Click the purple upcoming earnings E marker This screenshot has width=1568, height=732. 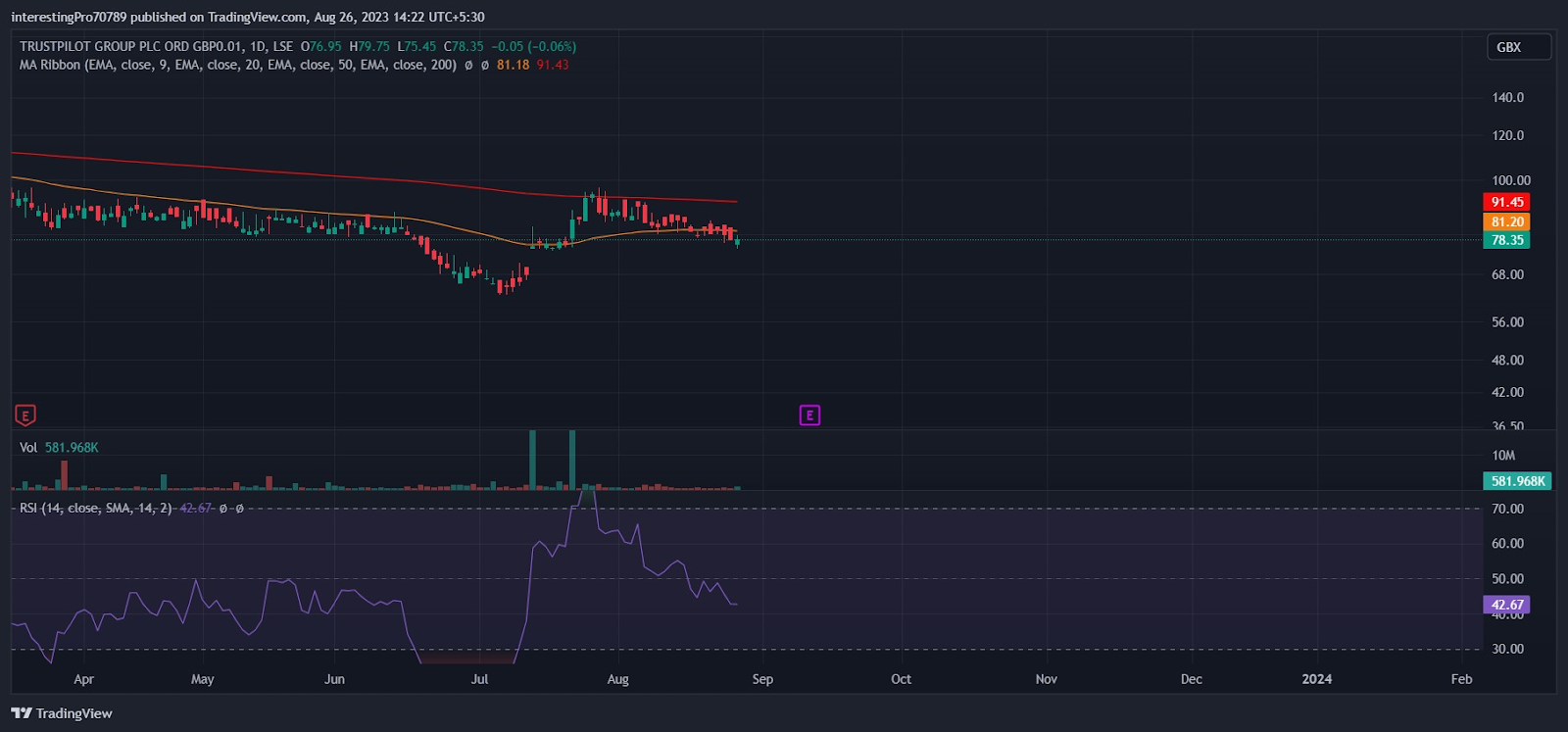coord(809,415)
